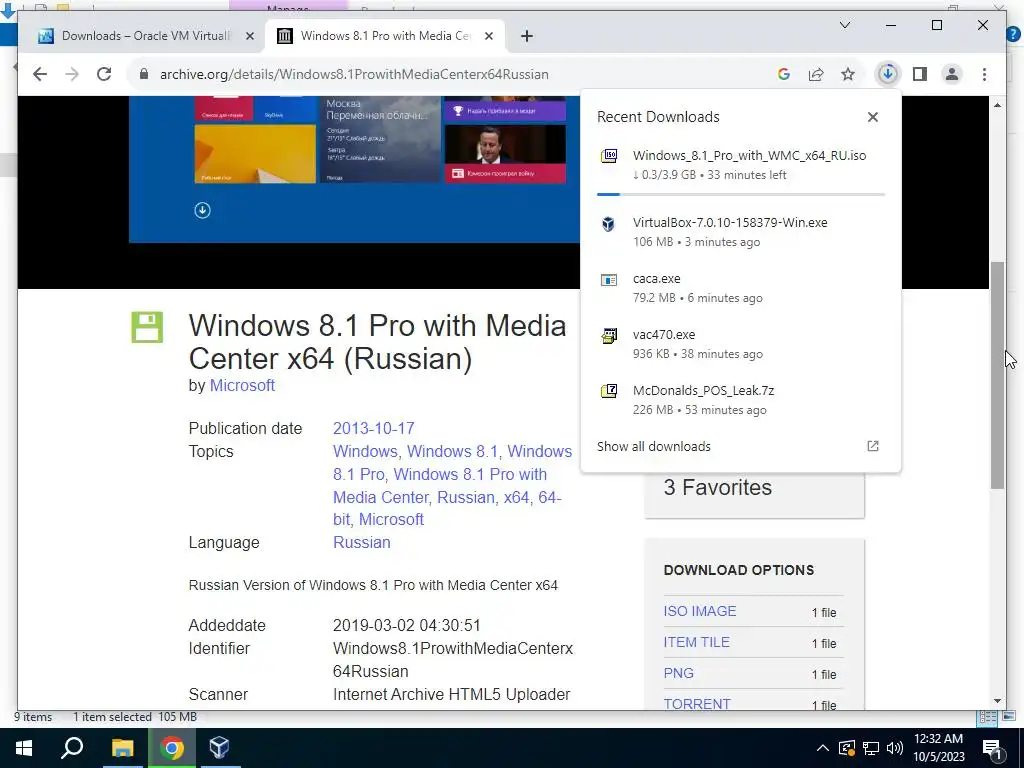
Task: Click the 3 Favorites box
Action: (x=754, y=495)
